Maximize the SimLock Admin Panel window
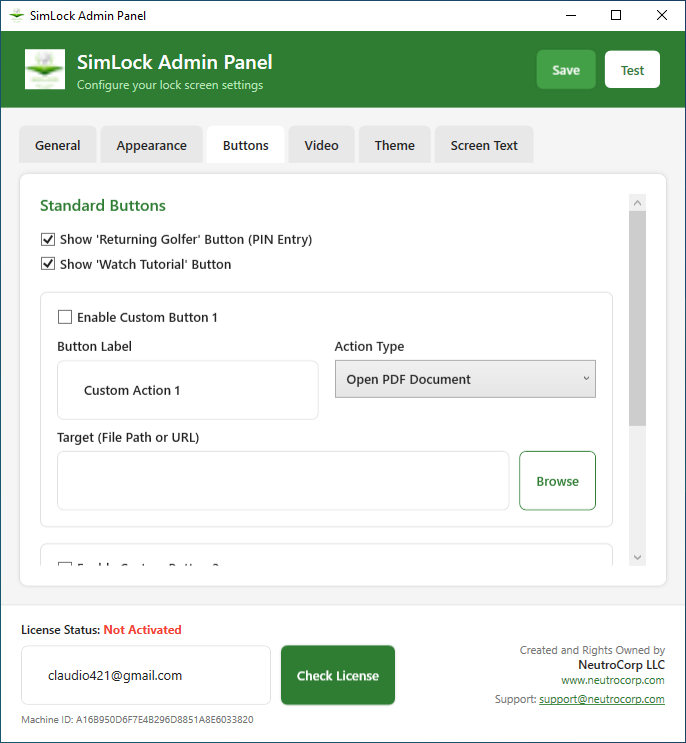This screenshot has width=686, height=743. [x=616, y=16]
